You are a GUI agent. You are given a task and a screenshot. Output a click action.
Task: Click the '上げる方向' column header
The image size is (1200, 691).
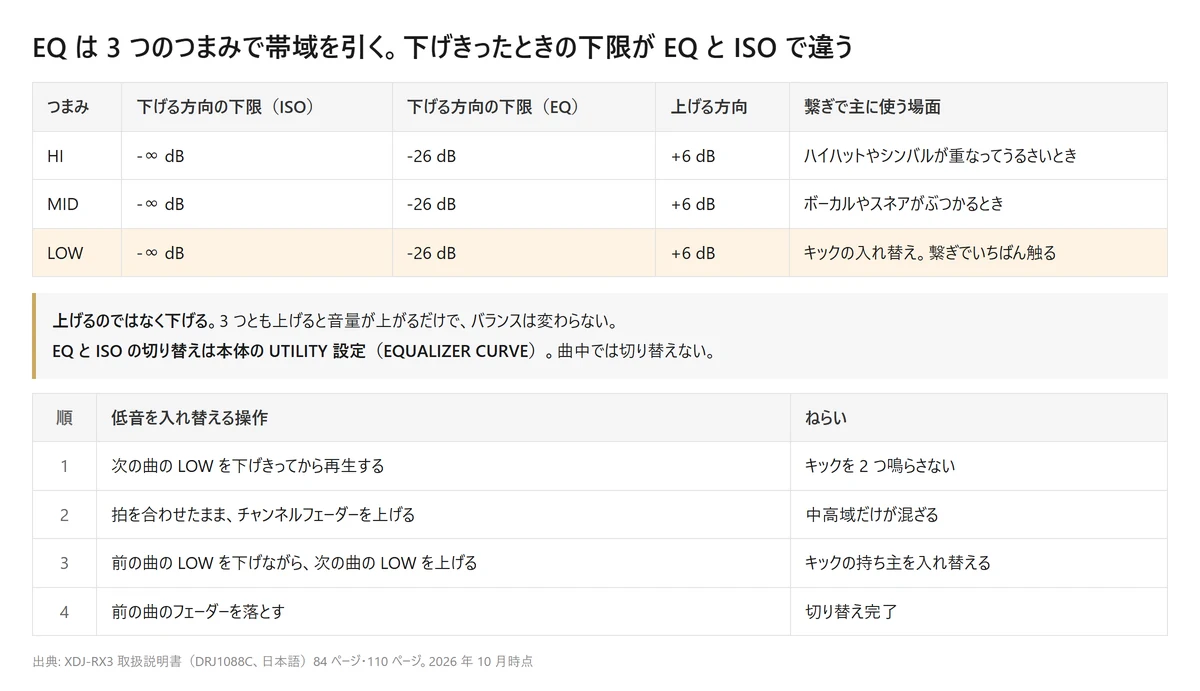[x=722, y=107]
